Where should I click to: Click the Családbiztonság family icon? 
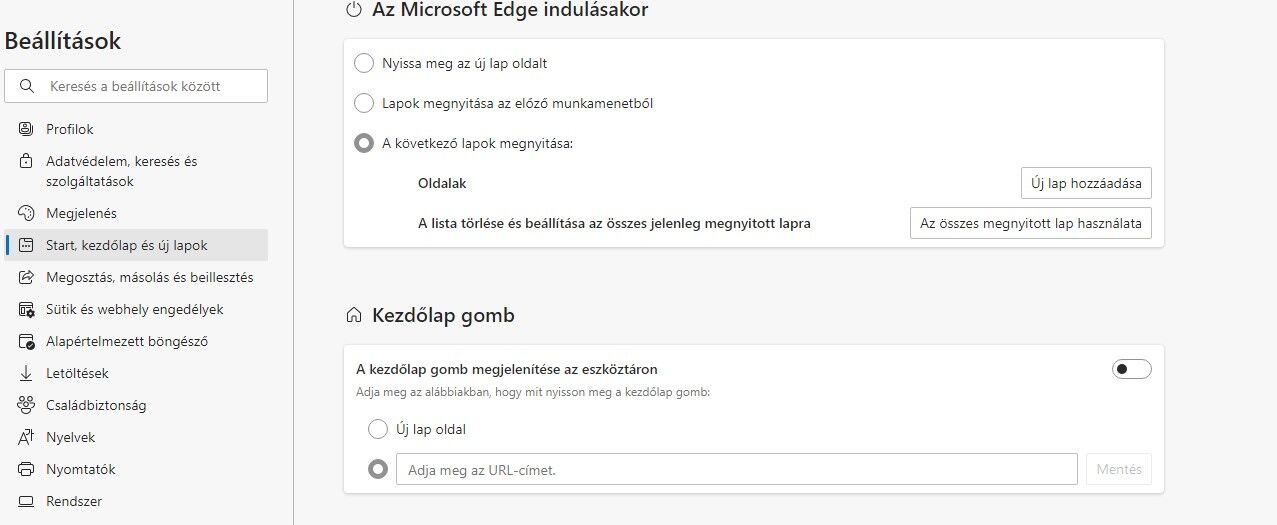(27, 405)
